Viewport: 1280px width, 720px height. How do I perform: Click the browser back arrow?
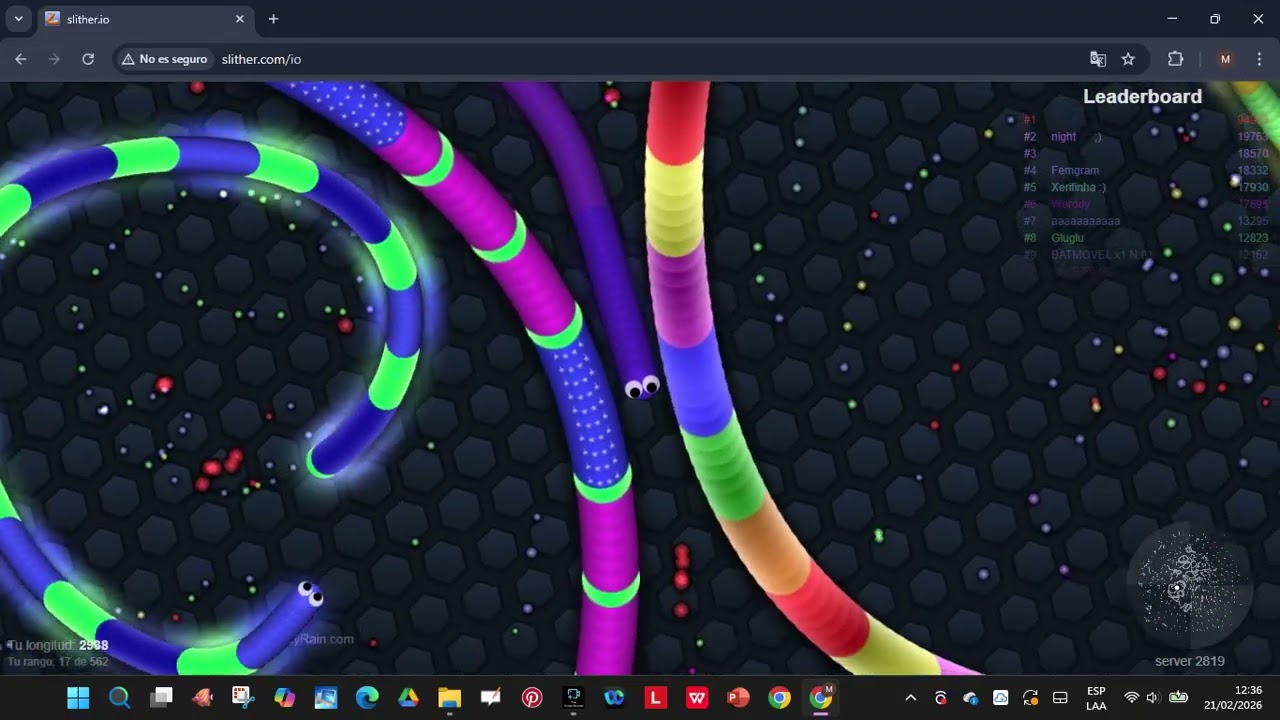pos(21,59)
